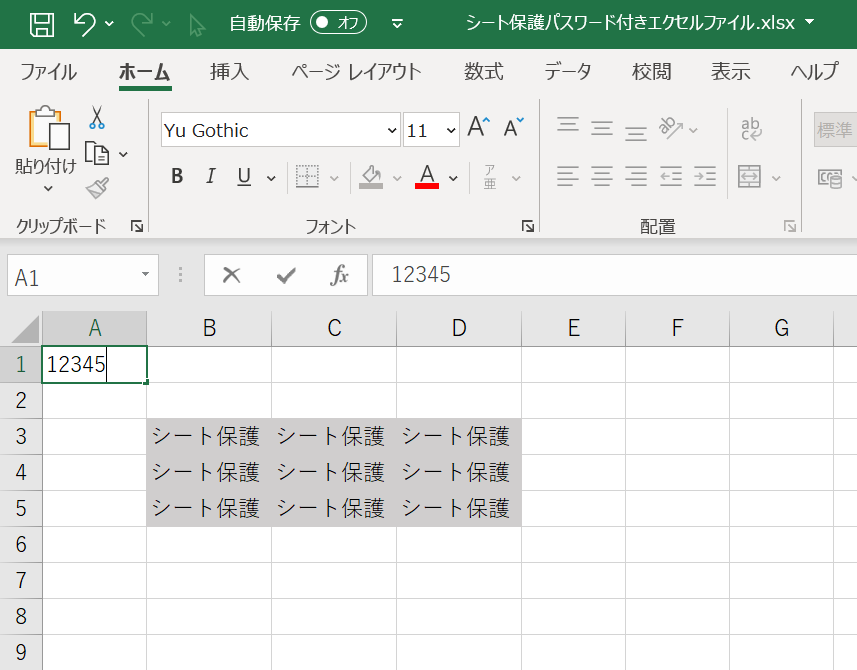This screenshot has width=857, height=670.
Task: Confirm the entry with the checkmark button
Action: (286, 275)
